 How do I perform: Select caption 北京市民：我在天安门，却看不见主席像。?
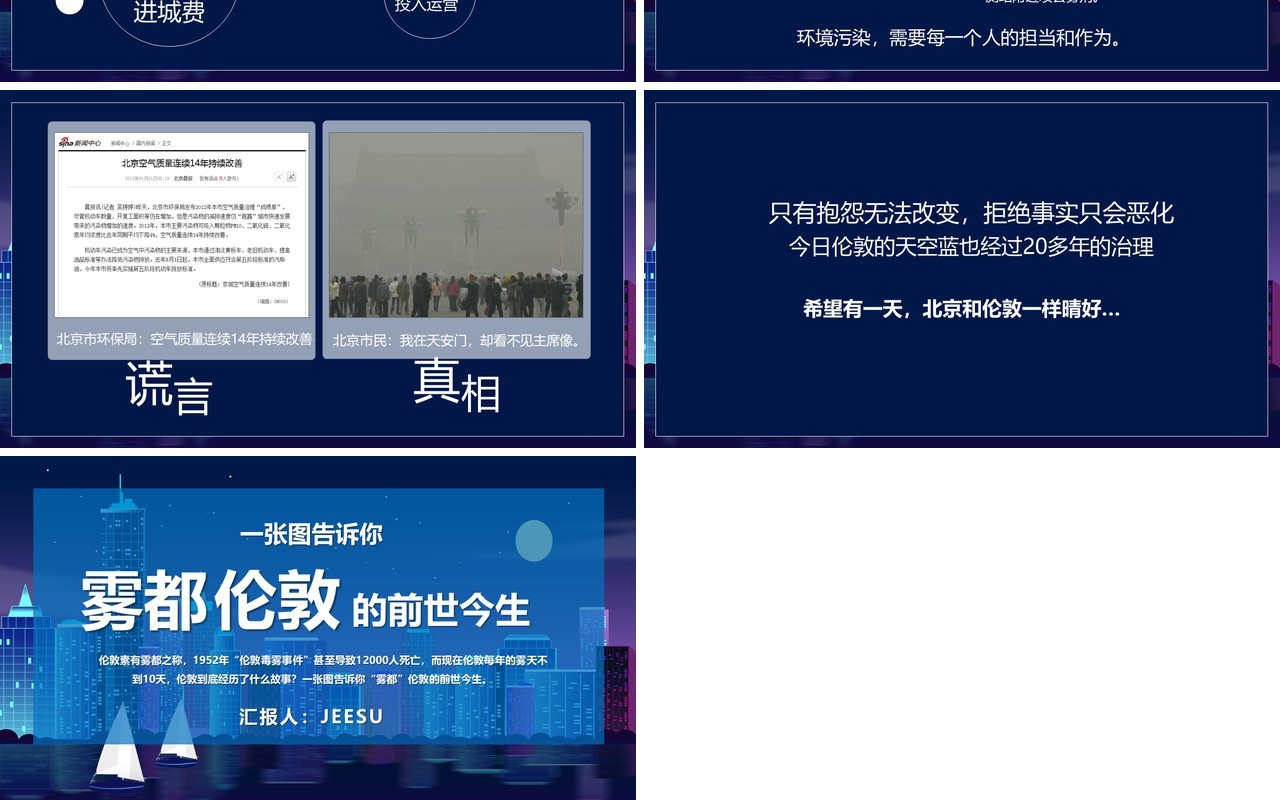click(458, 340)
